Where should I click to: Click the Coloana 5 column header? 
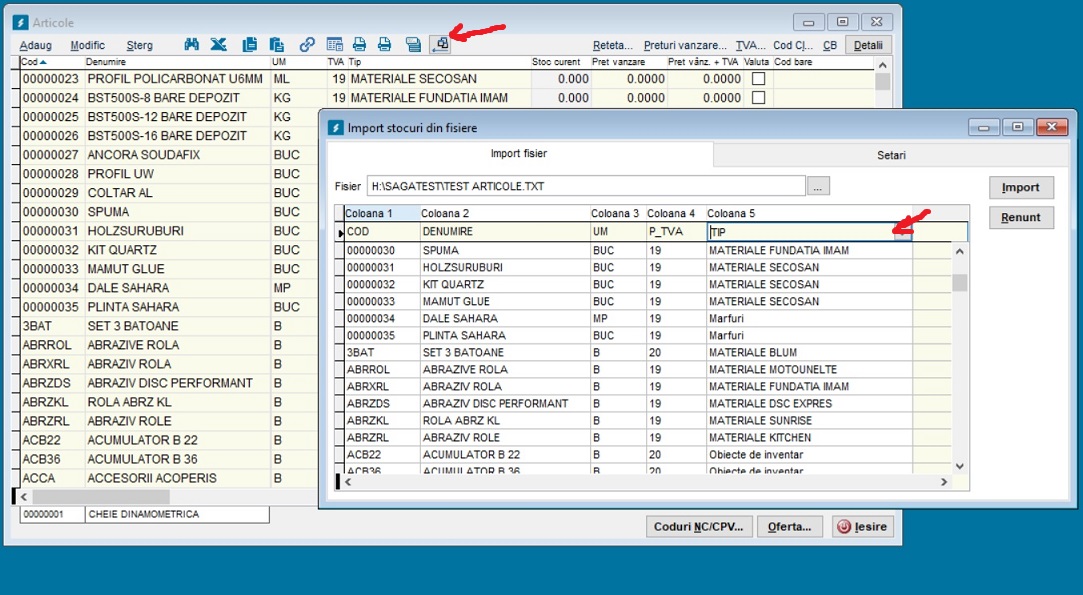tap(809, 213)
